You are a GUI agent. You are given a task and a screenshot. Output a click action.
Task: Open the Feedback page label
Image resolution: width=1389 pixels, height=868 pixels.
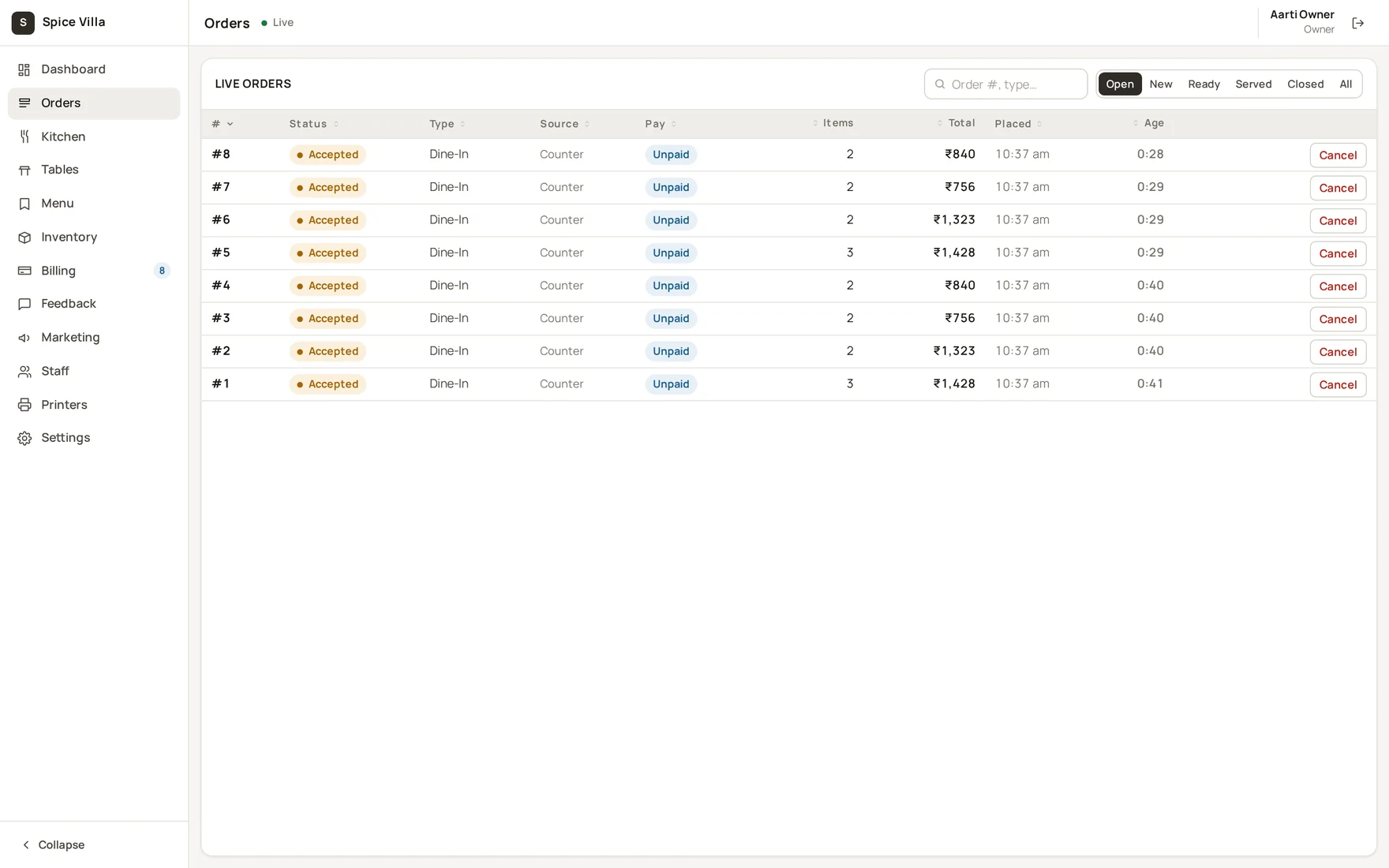click(69, 304)
